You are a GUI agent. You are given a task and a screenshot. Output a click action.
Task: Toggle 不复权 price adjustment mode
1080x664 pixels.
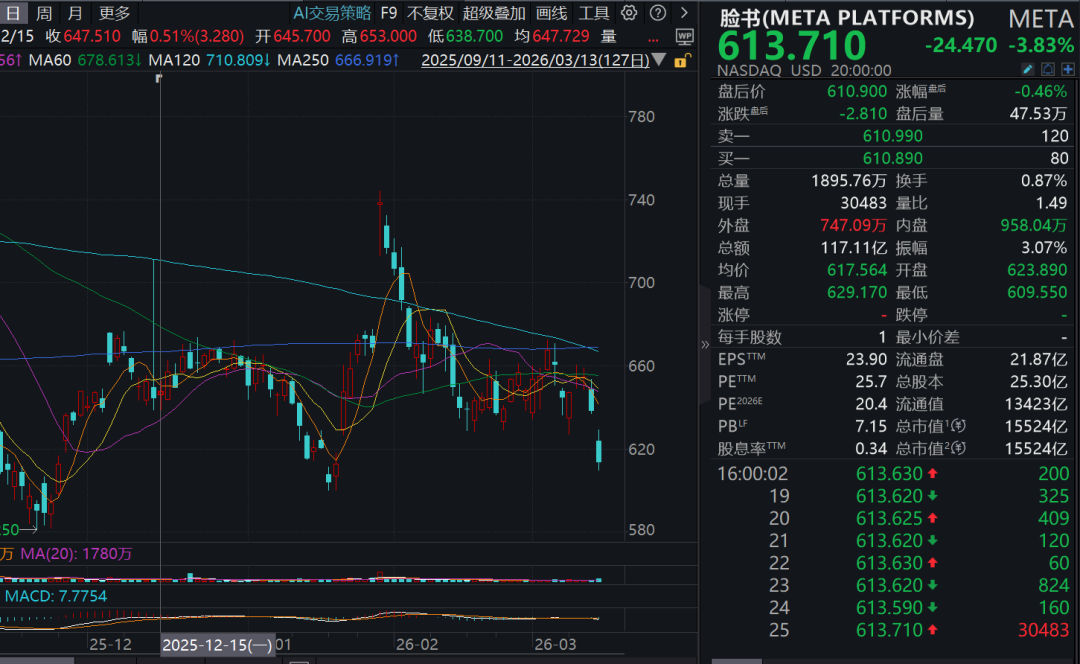pos(428,13)
